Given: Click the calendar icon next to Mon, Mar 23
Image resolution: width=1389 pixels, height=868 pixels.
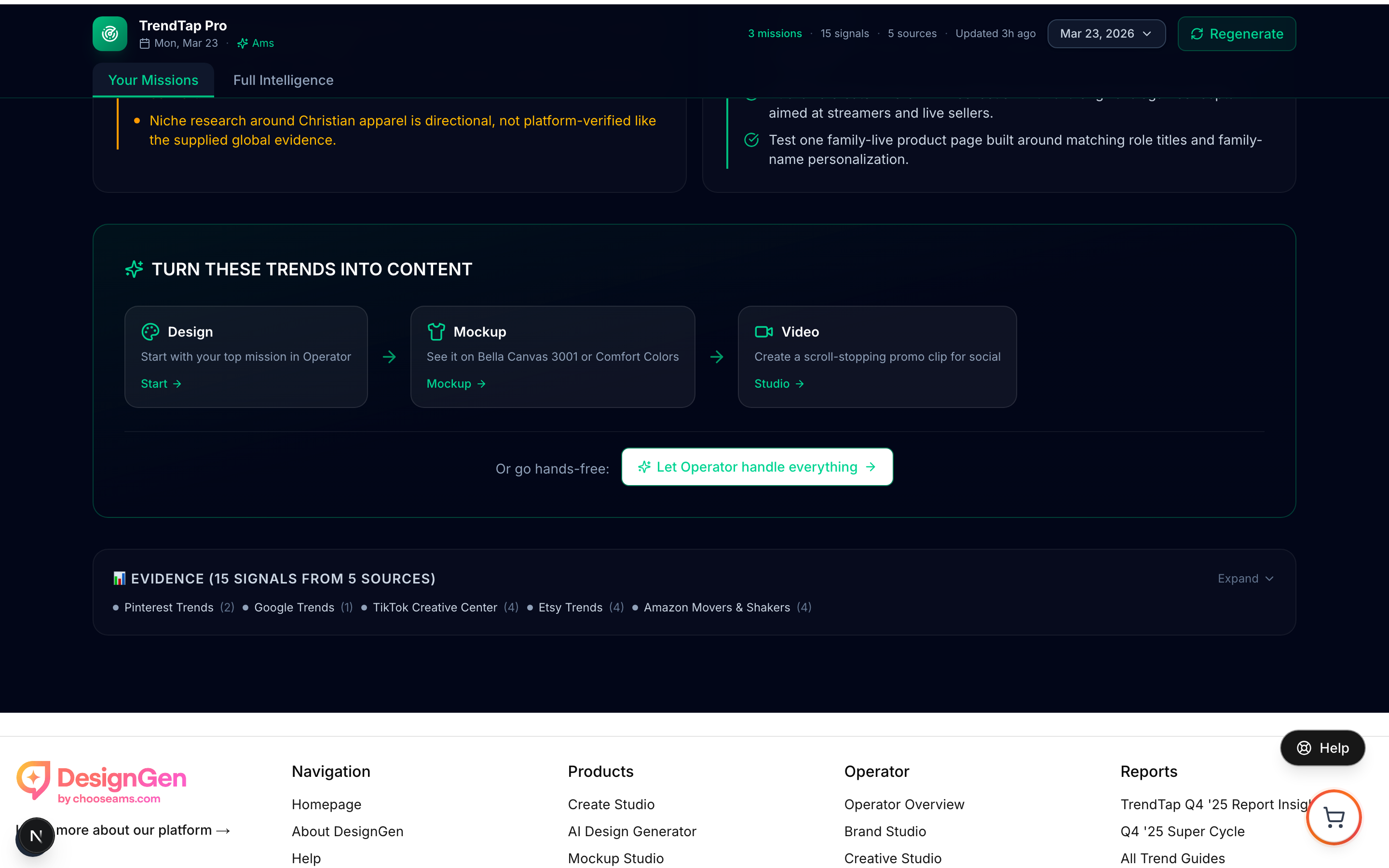Looking at the screenshot, I should pyautogui.click(x=144, y=43).
